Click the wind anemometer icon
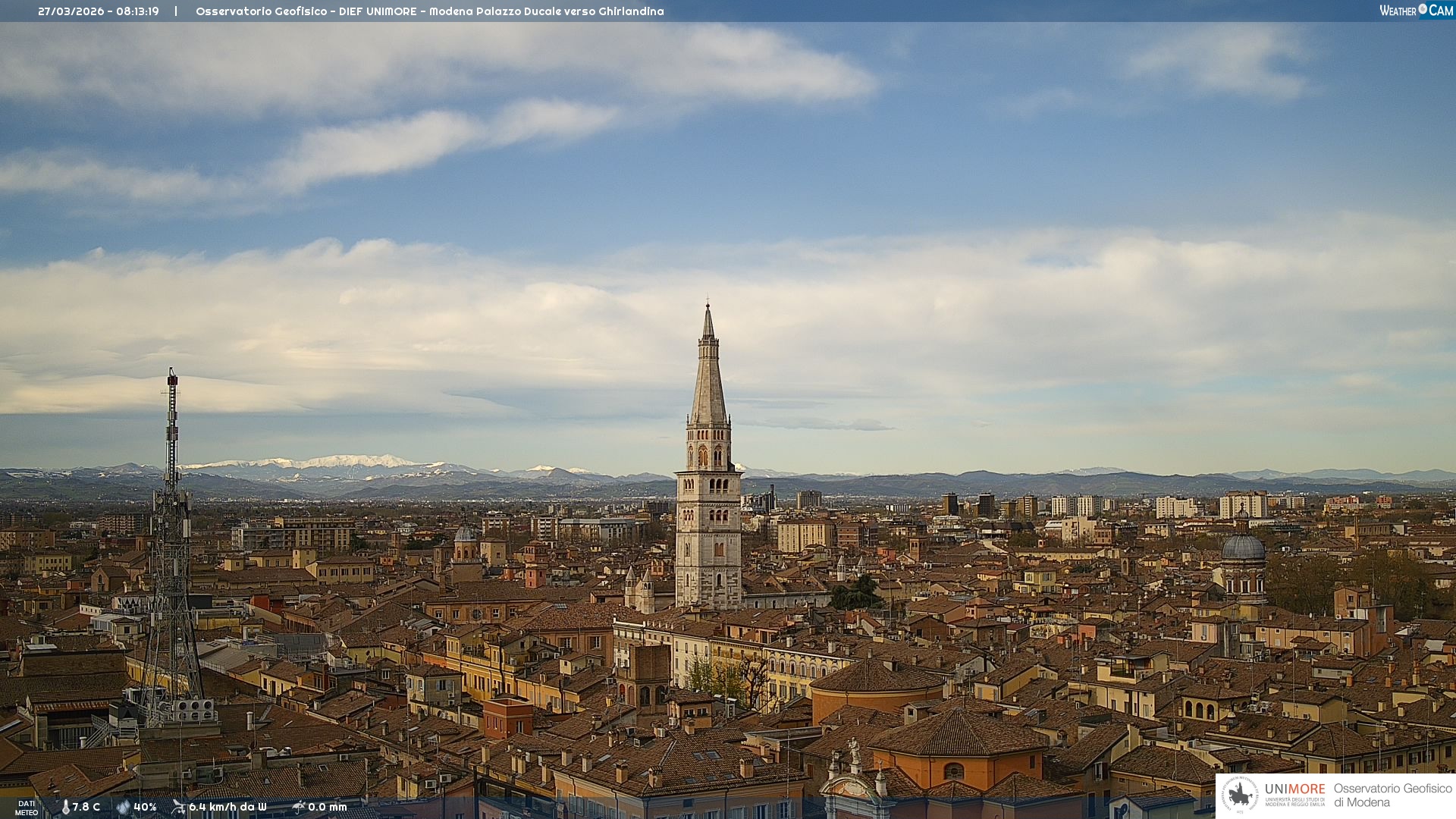The image size is (1456, 819). coord(178,807)
